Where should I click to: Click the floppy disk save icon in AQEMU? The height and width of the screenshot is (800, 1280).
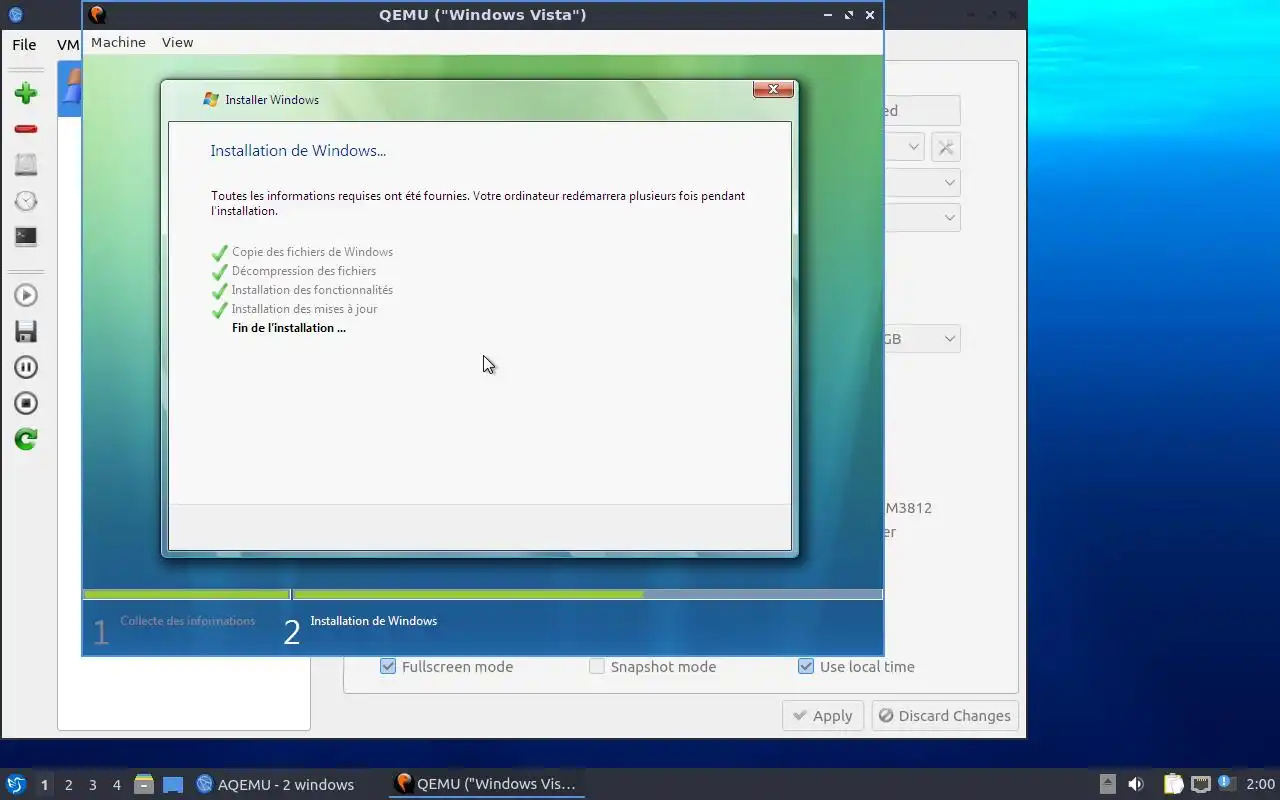[26, 331]
